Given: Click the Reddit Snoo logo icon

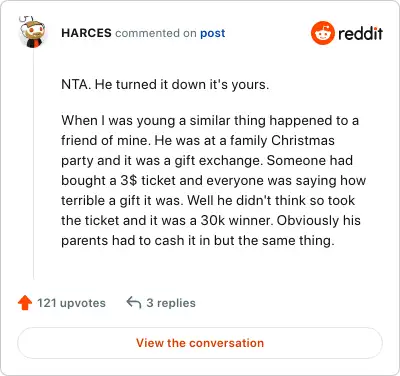Looking at the screenshot, I should (x=322, y=33).
